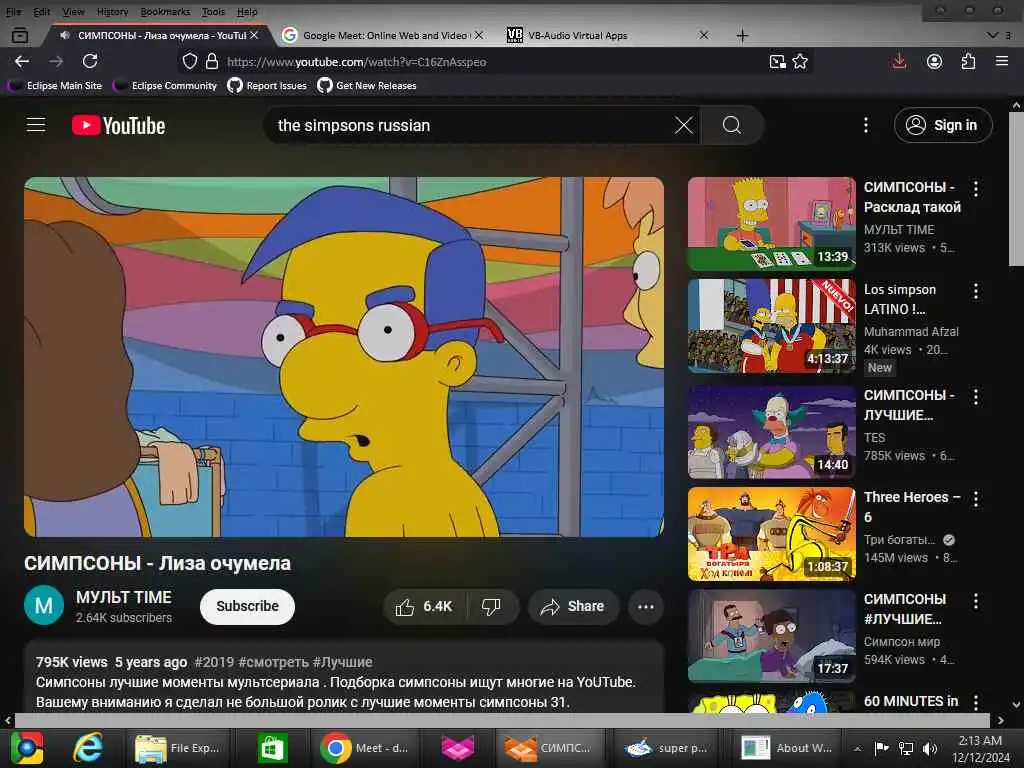This screenshot has height=768, width=1024.
Task: Open the About W... taskbar window
Action: click(788, 748)
